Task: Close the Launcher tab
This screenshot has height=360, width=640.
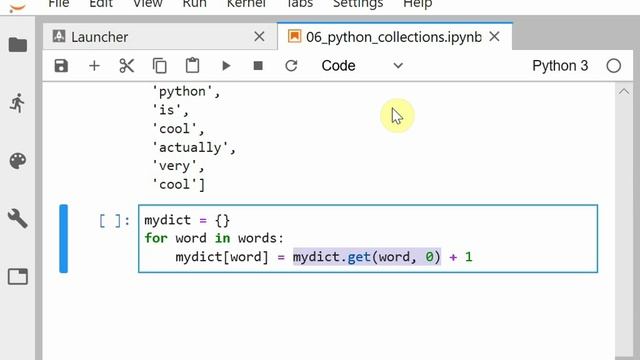Action: click(x=259, y=37)
